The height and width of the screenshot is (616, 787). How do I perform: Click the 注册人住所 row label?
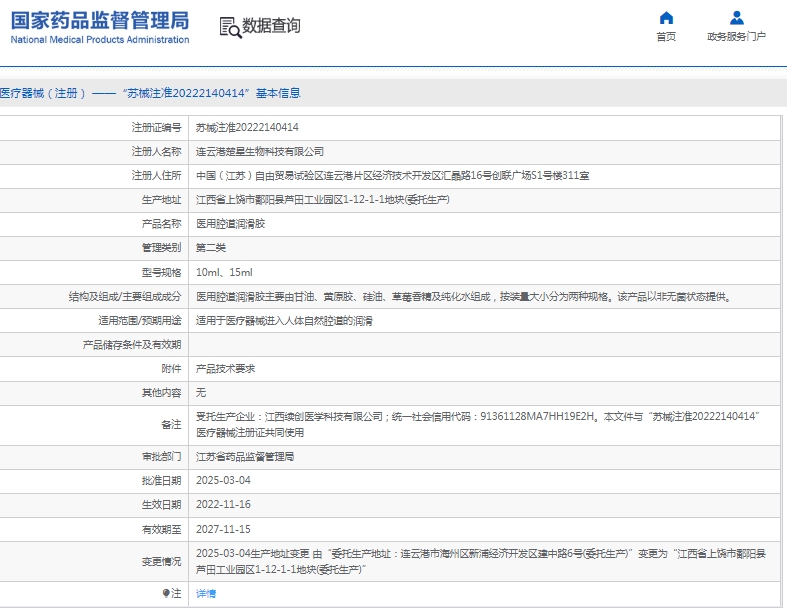click(x=156, y=176)
